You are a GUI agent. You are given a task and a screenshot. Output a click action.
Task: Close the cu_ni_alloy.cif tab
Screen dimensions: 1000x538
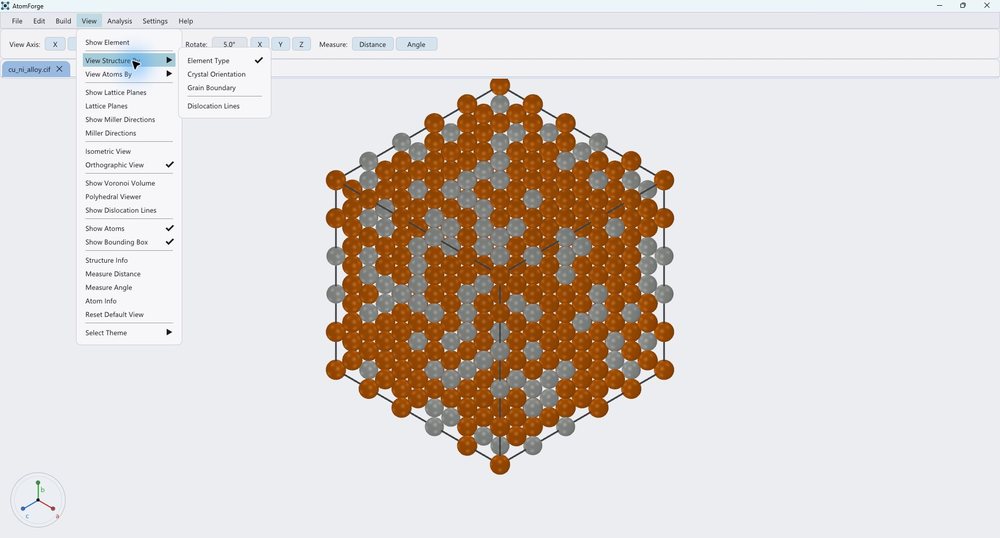pyautogui.click(x=59, y=69)
